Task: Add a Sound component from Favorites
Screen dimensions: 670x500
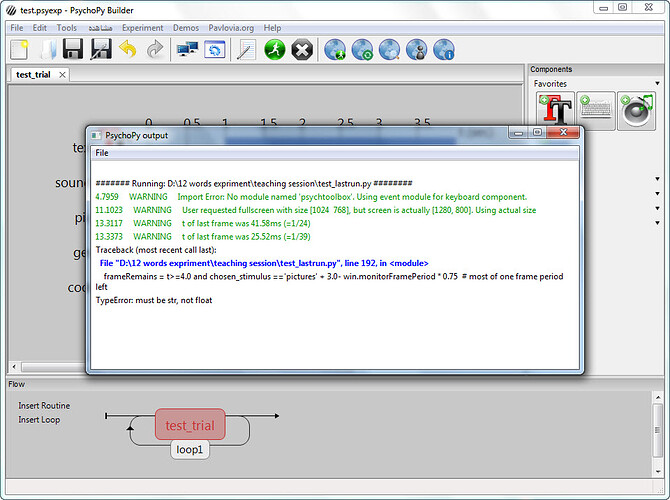Action: [x=637, y=110]
